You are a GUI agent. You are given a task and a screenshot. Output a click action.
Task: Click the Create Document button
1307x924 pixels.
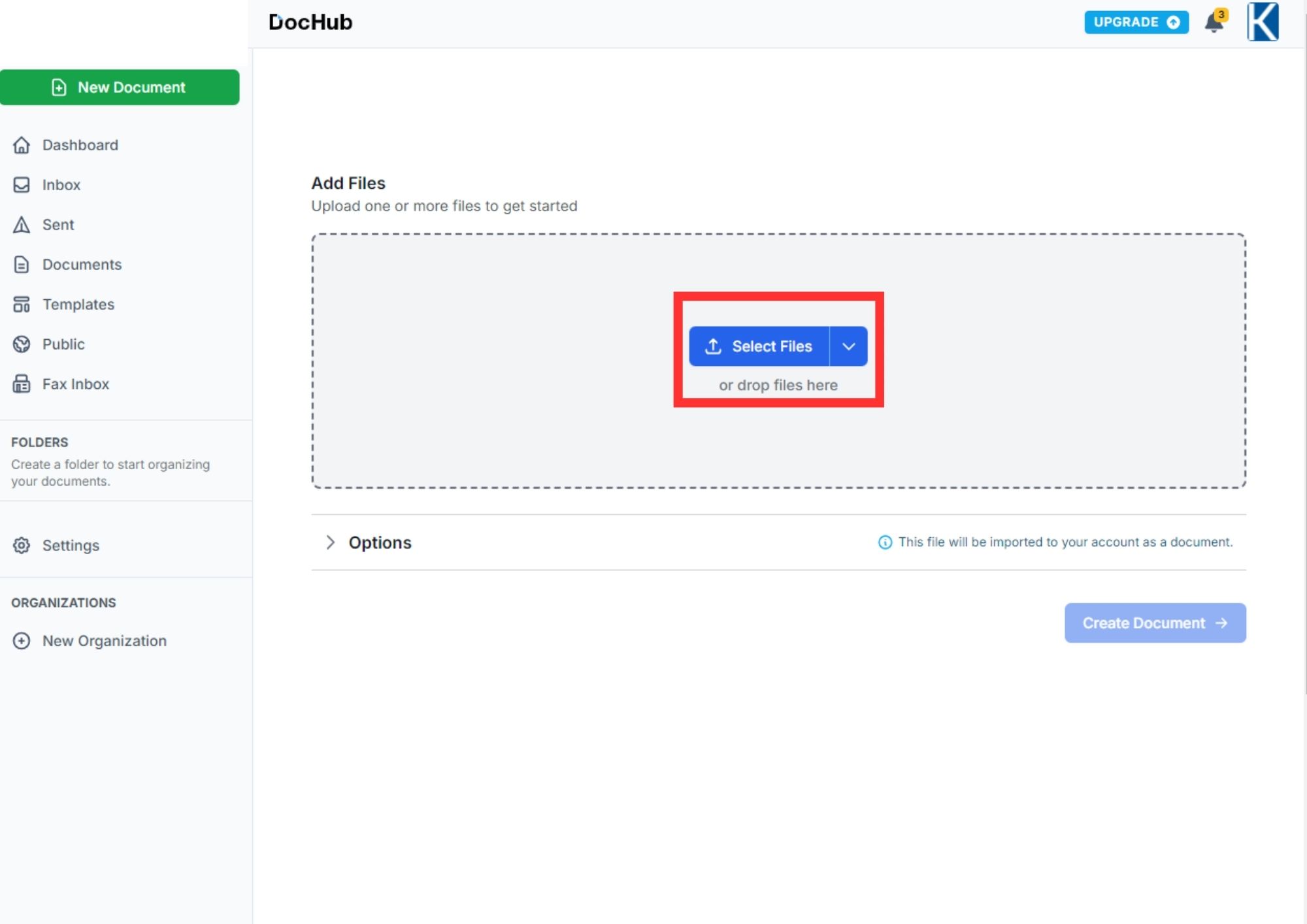pos(1155,623)
